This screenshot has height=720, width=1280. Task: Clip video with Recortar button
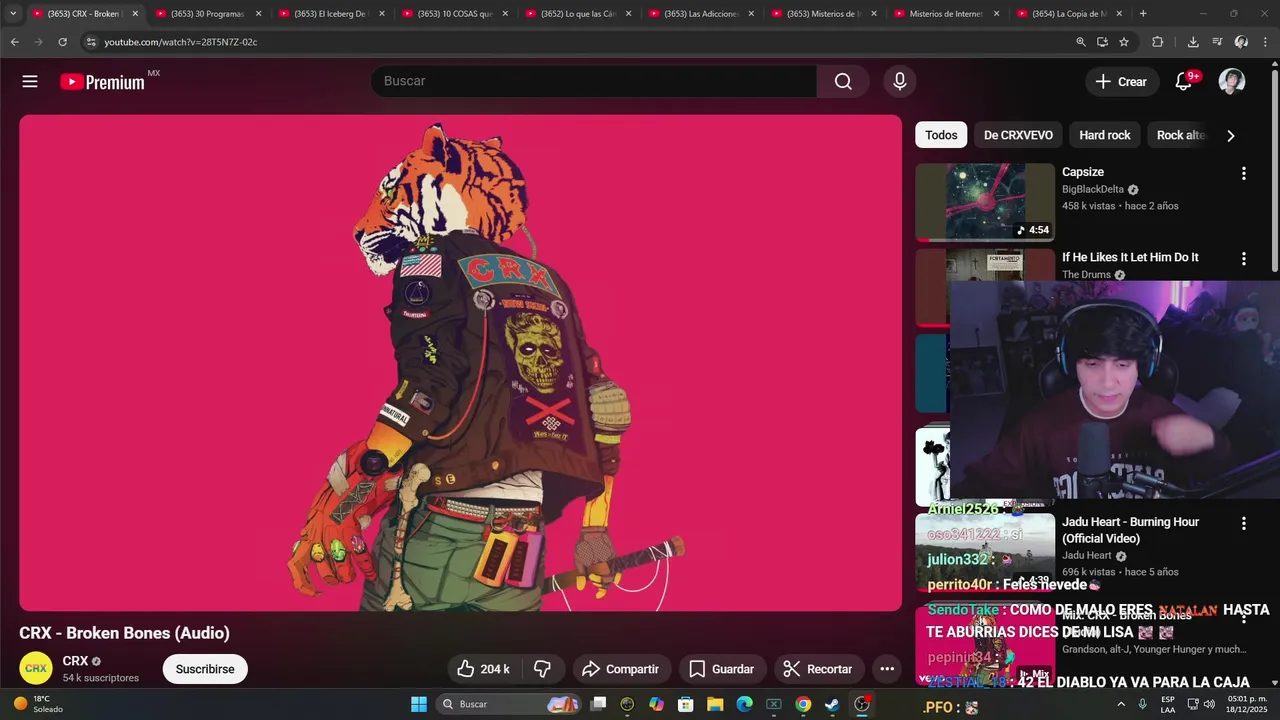click(x=817, y=669)
